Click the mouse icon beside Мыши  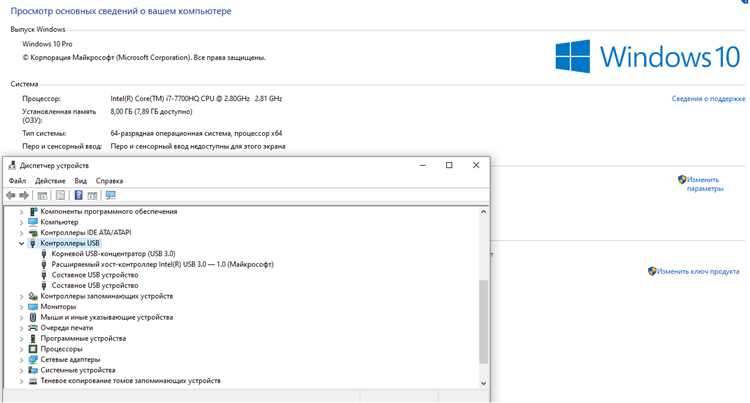pos(33,317)
